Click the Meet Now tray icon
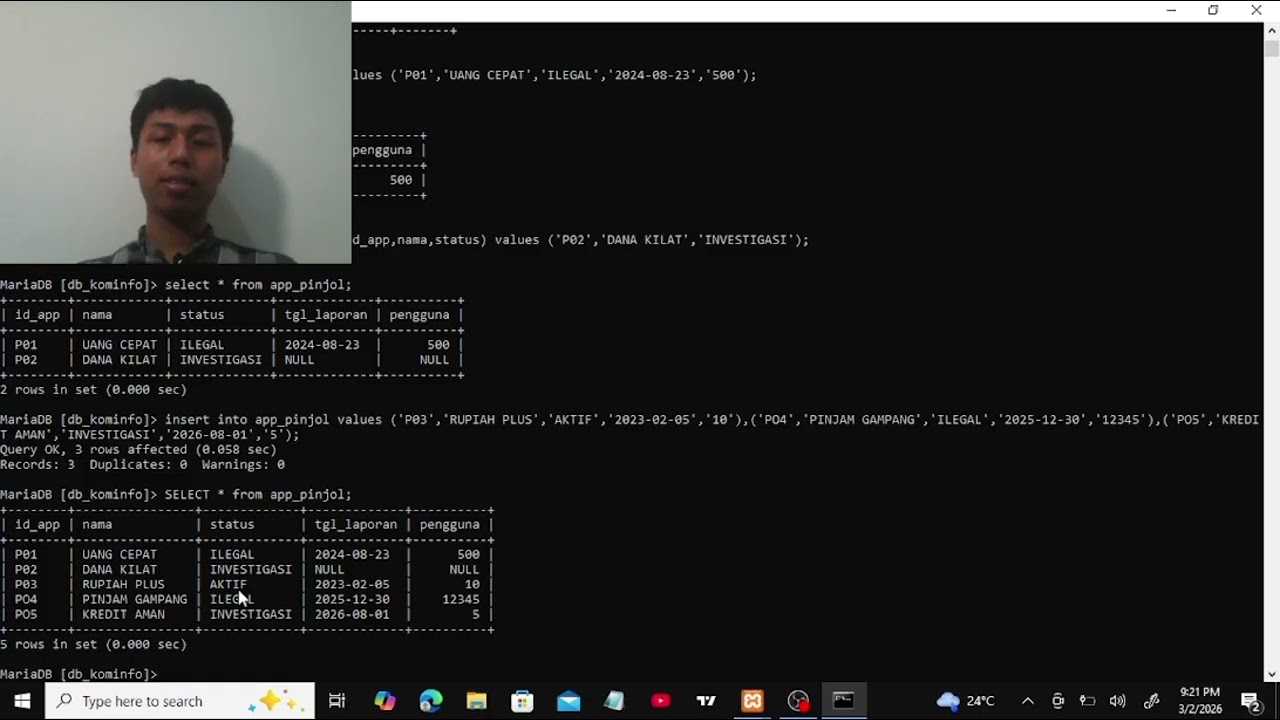1280x720 pixels. tap(1058, 701)
